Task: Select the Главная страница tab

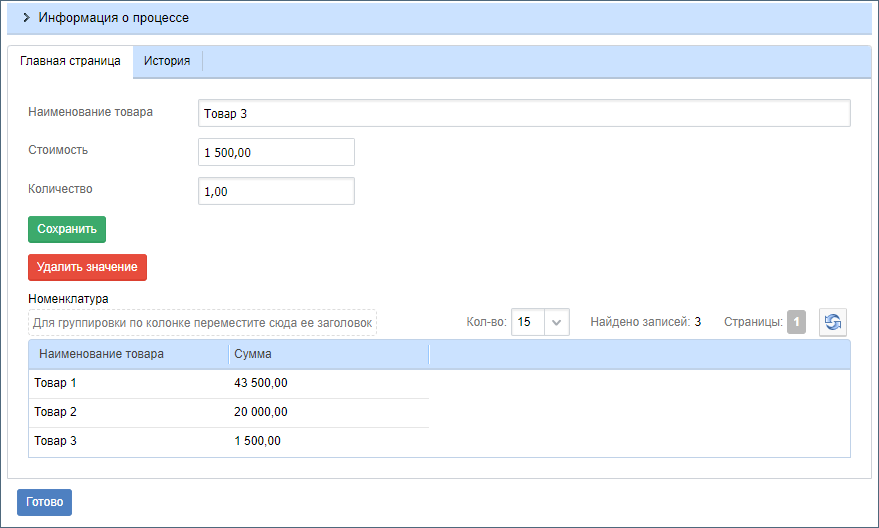Action: (x=70, y=61)
